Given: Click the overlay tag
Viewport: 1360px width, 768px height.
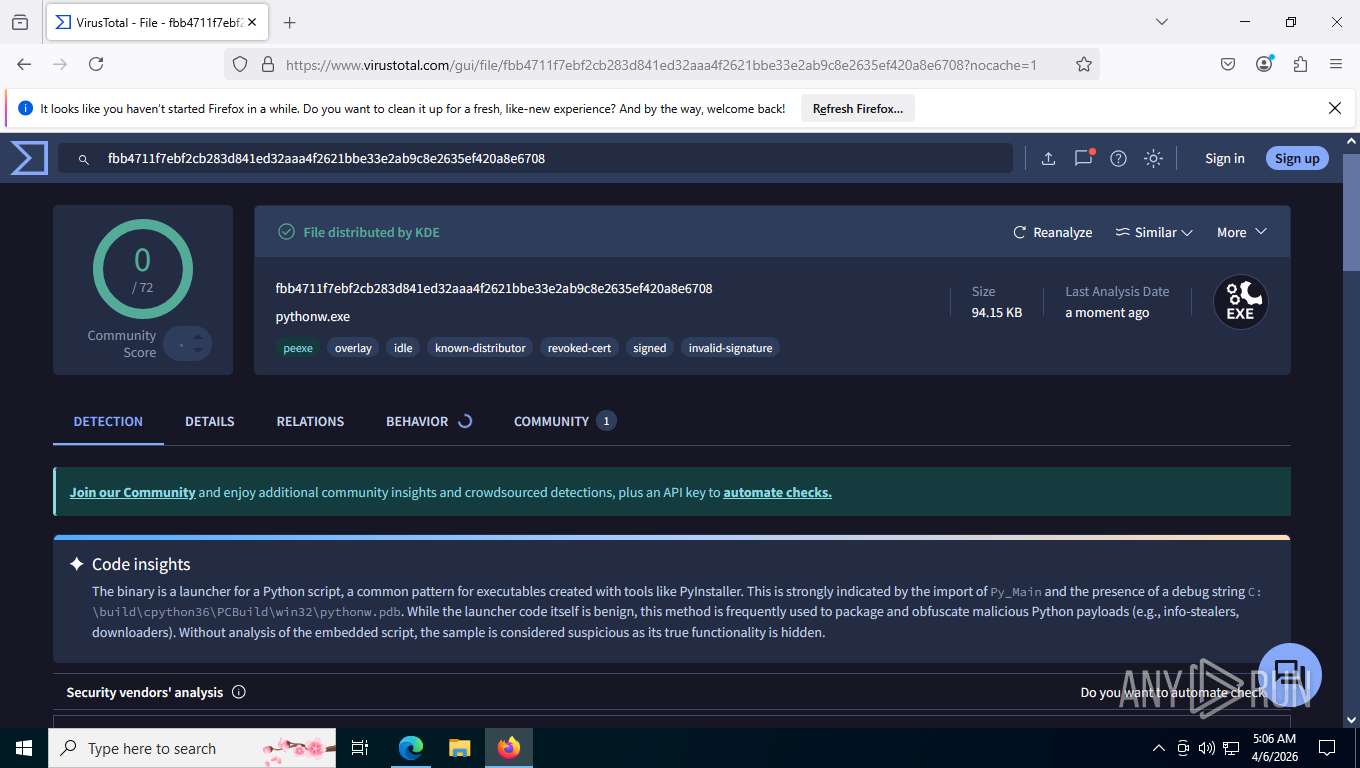Looking at the screenshot, I should (353, 348).
